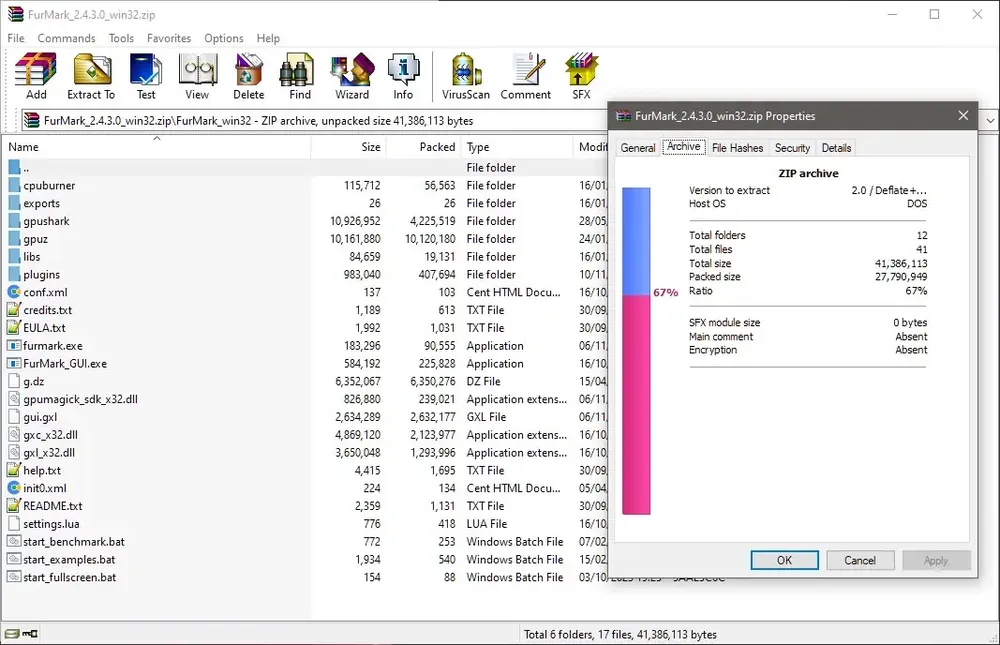Open the Find binoculars tool
This screenshot has width=1000, height=645.
click(x=300, y=77)
